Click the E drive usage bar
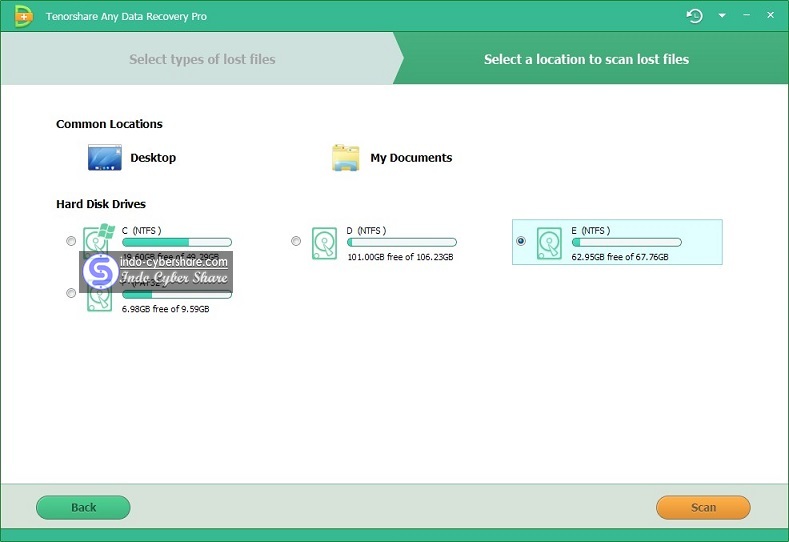Image resolution: width=789 pixels, height=542 pixels. (x=627, y=242)
